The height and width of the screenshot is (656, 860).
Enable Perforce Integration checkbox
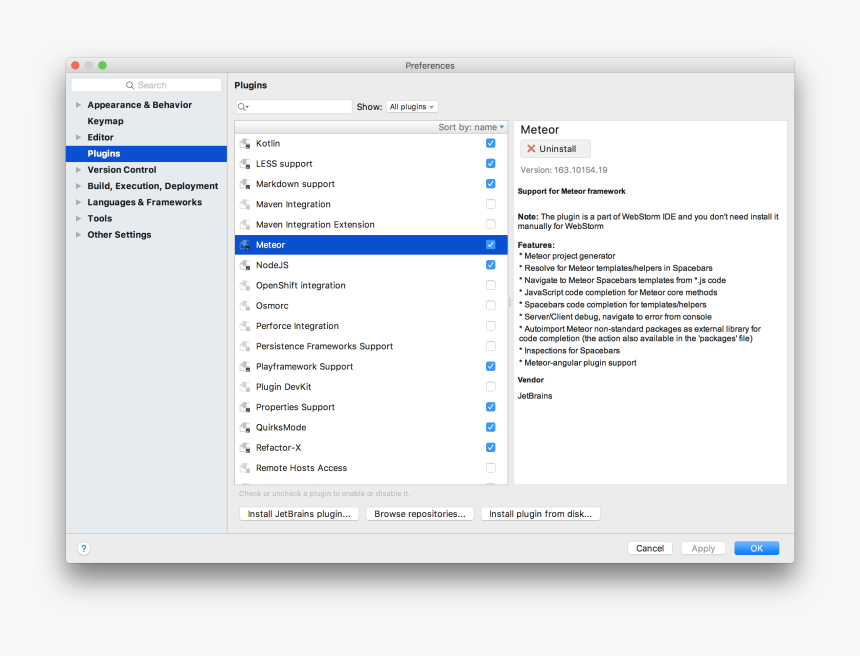[x=491, y=326]
